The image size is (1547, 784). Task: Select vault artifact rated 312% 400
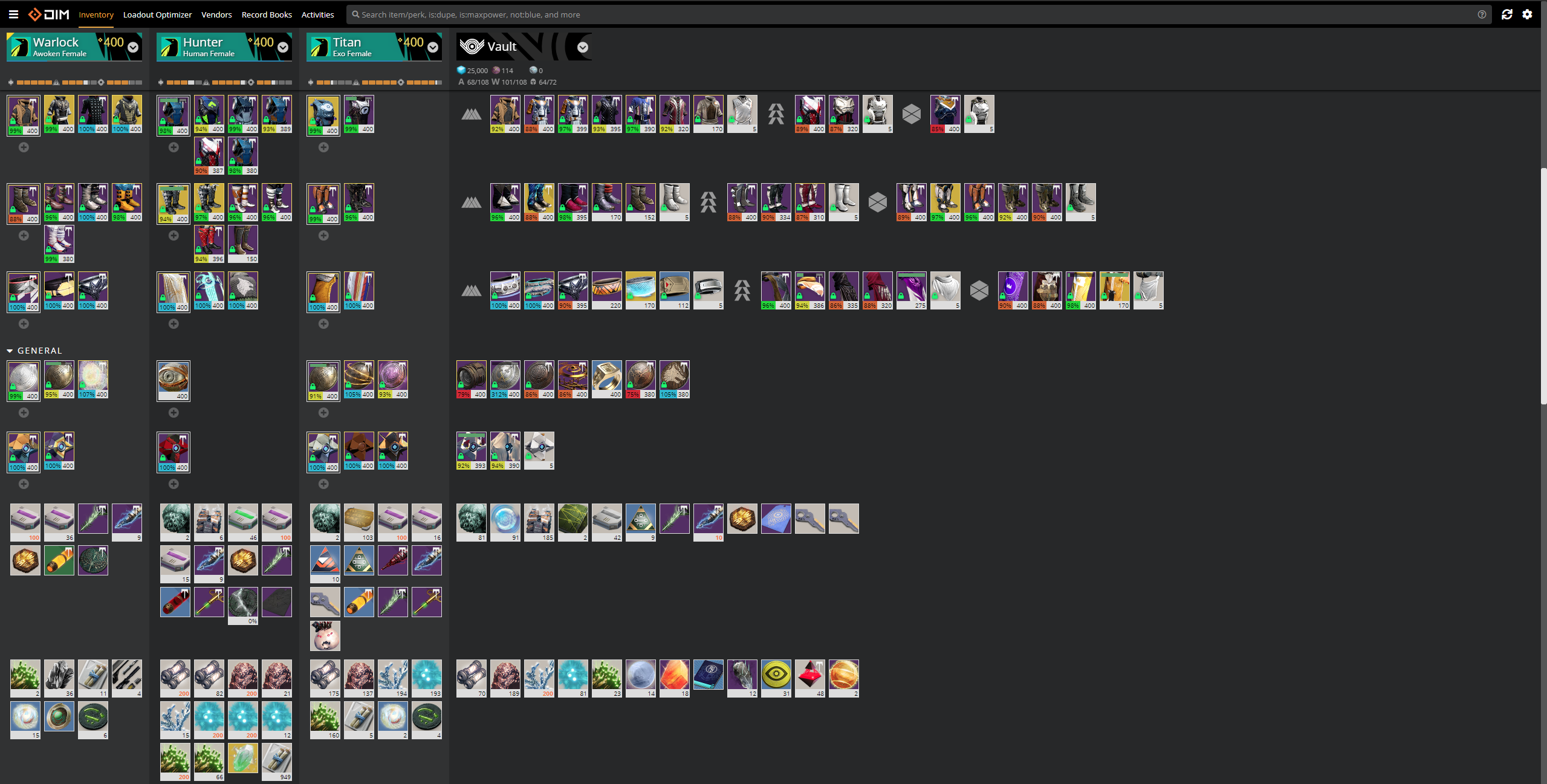(x=505, y=380)
